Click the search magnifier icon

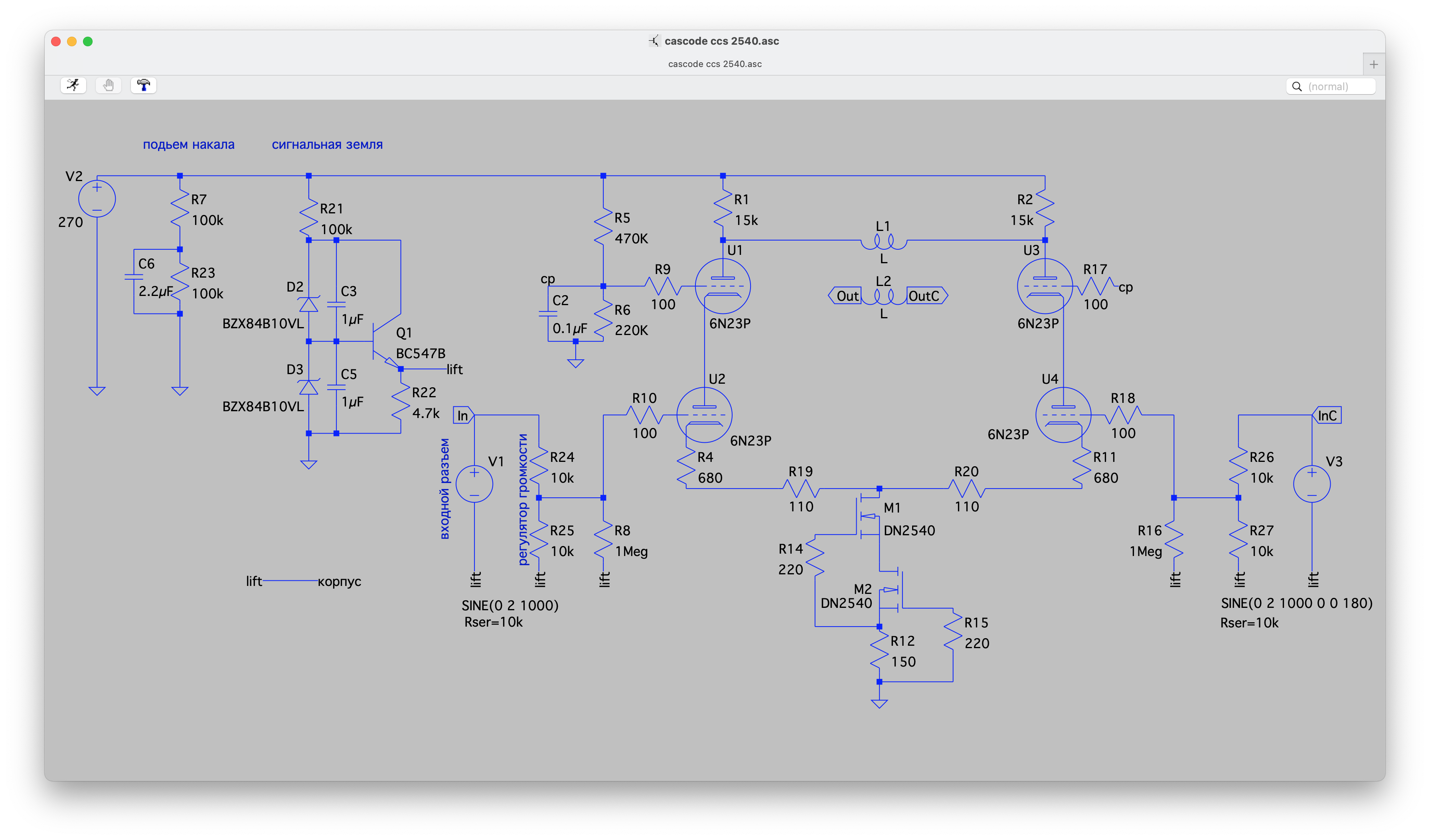[x=1297, y=87]
